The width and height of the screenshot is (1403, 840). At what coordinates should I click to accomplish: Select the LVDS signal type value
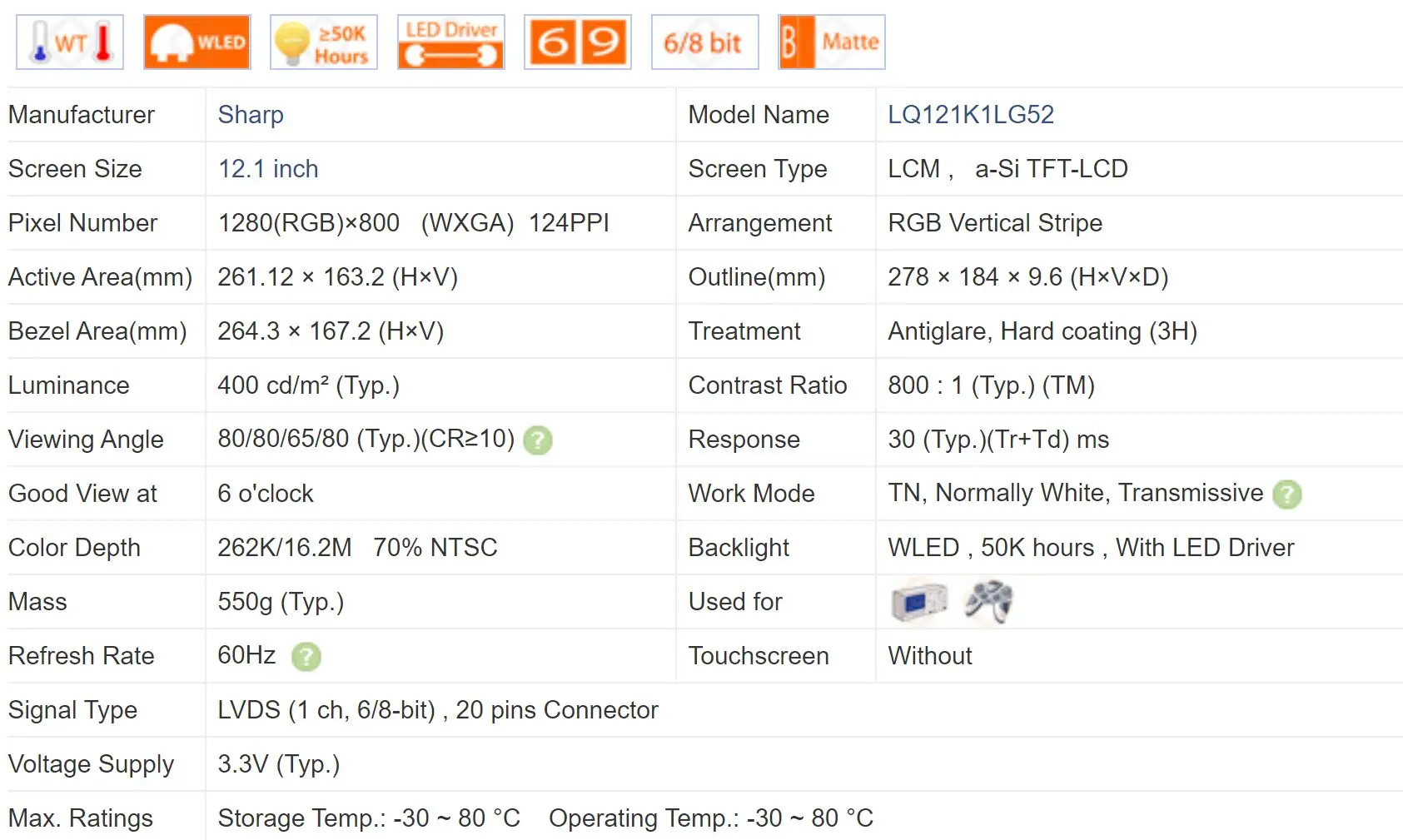pyautogui.click(x=438, y=710)
